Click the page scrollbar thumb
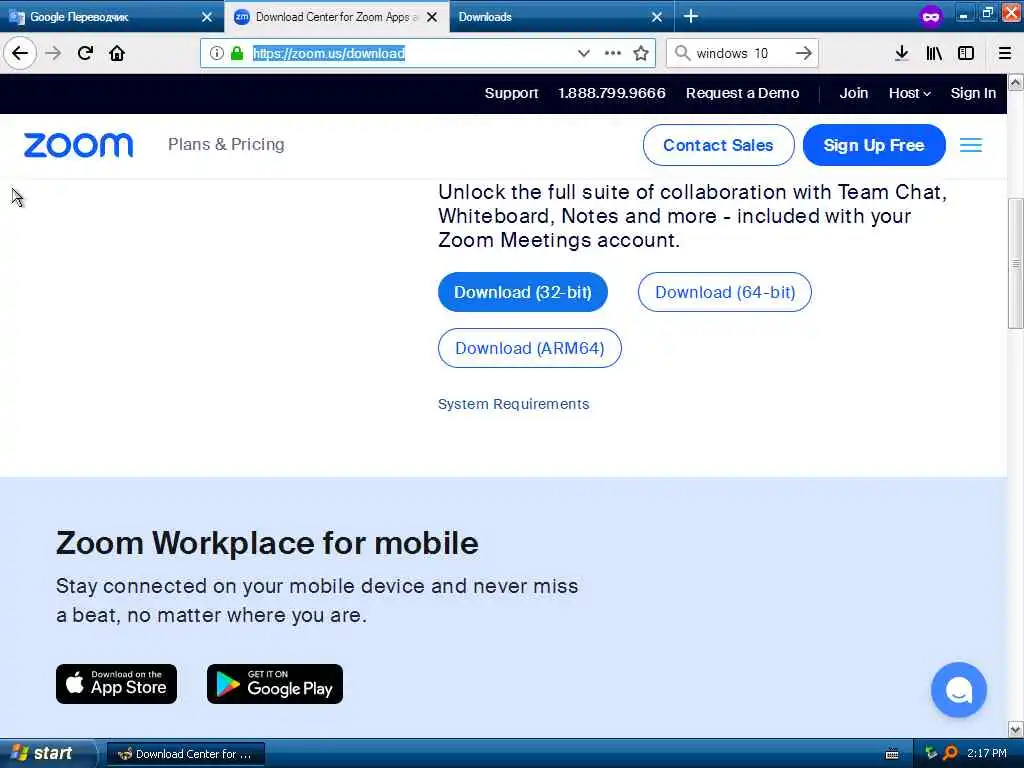Viewport: 1024px width, 768px height. pos(1015,263)
